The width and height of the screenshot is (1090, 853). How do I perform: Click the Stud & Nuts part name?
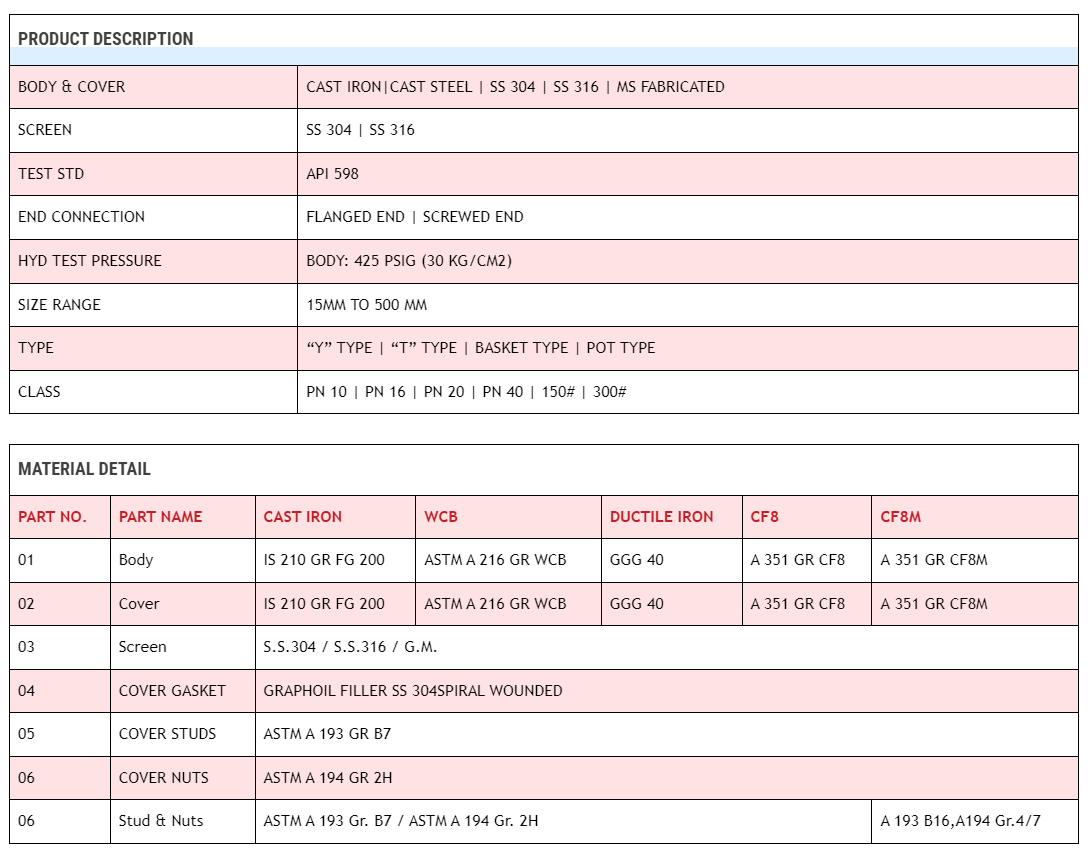coord(161,821)
